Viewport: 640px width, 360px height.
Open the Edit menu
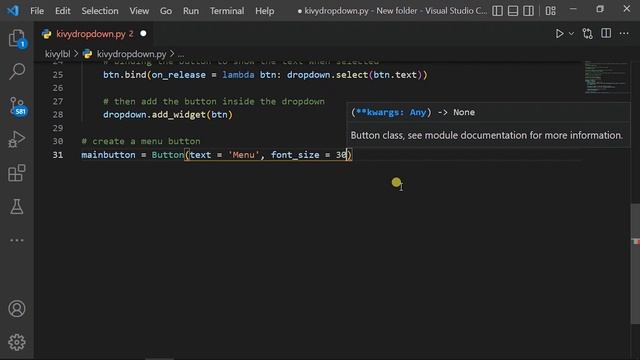click(x=62, y=11)
